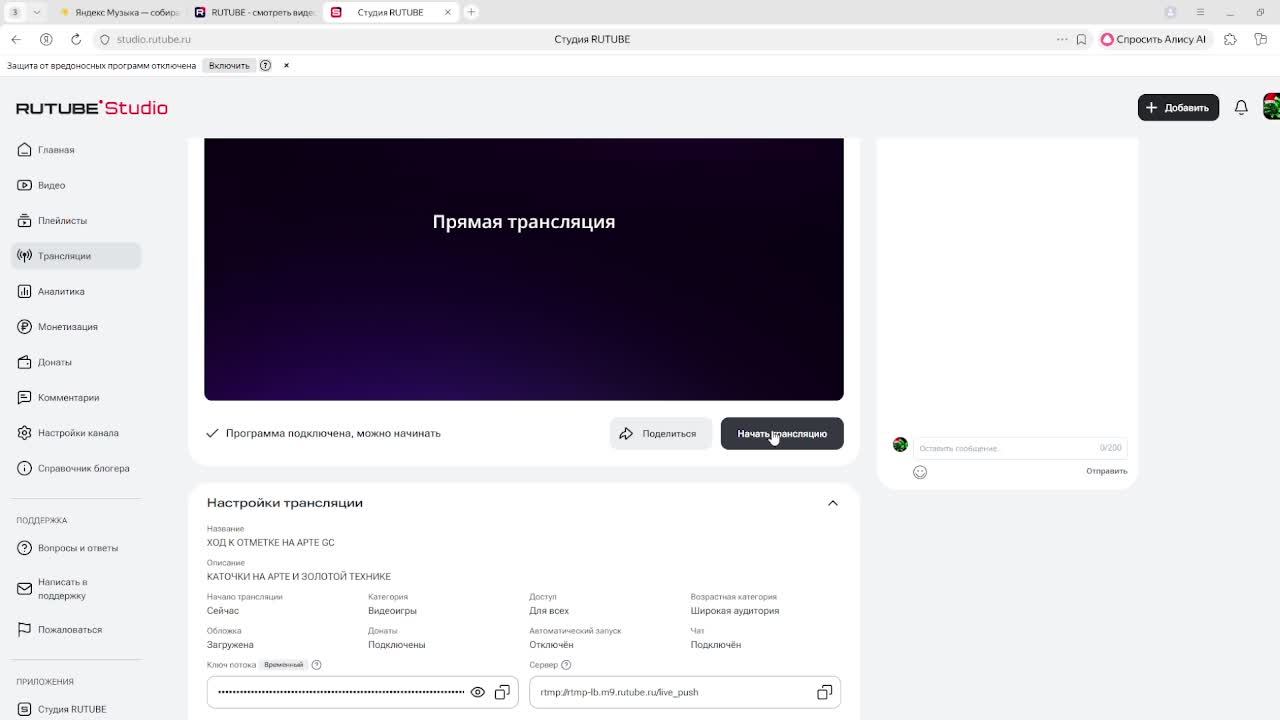Dismiss the malware protection notification bar
Screen dimensions: 1280x720
pos(286,65)
